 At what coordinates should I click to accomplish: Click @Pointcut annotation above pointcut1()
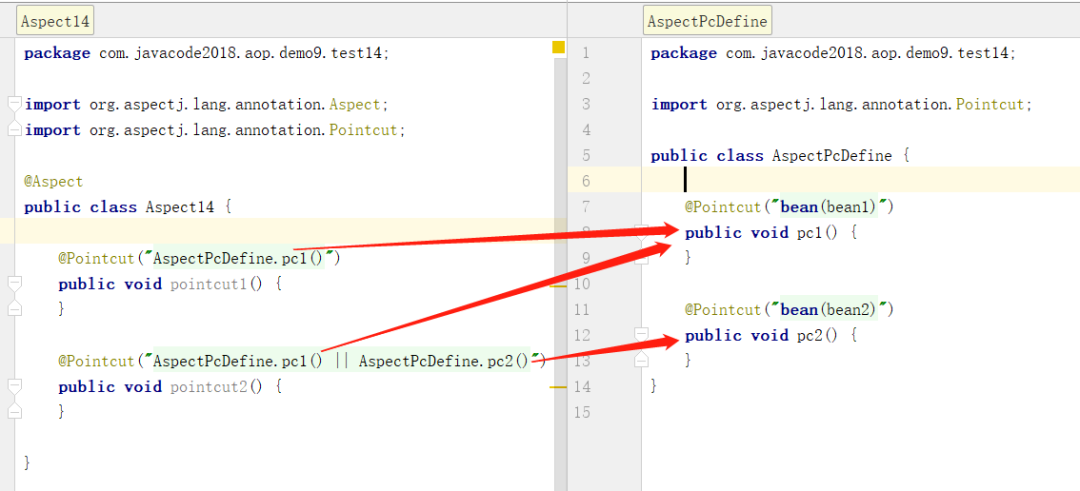(x=96, y=258)
